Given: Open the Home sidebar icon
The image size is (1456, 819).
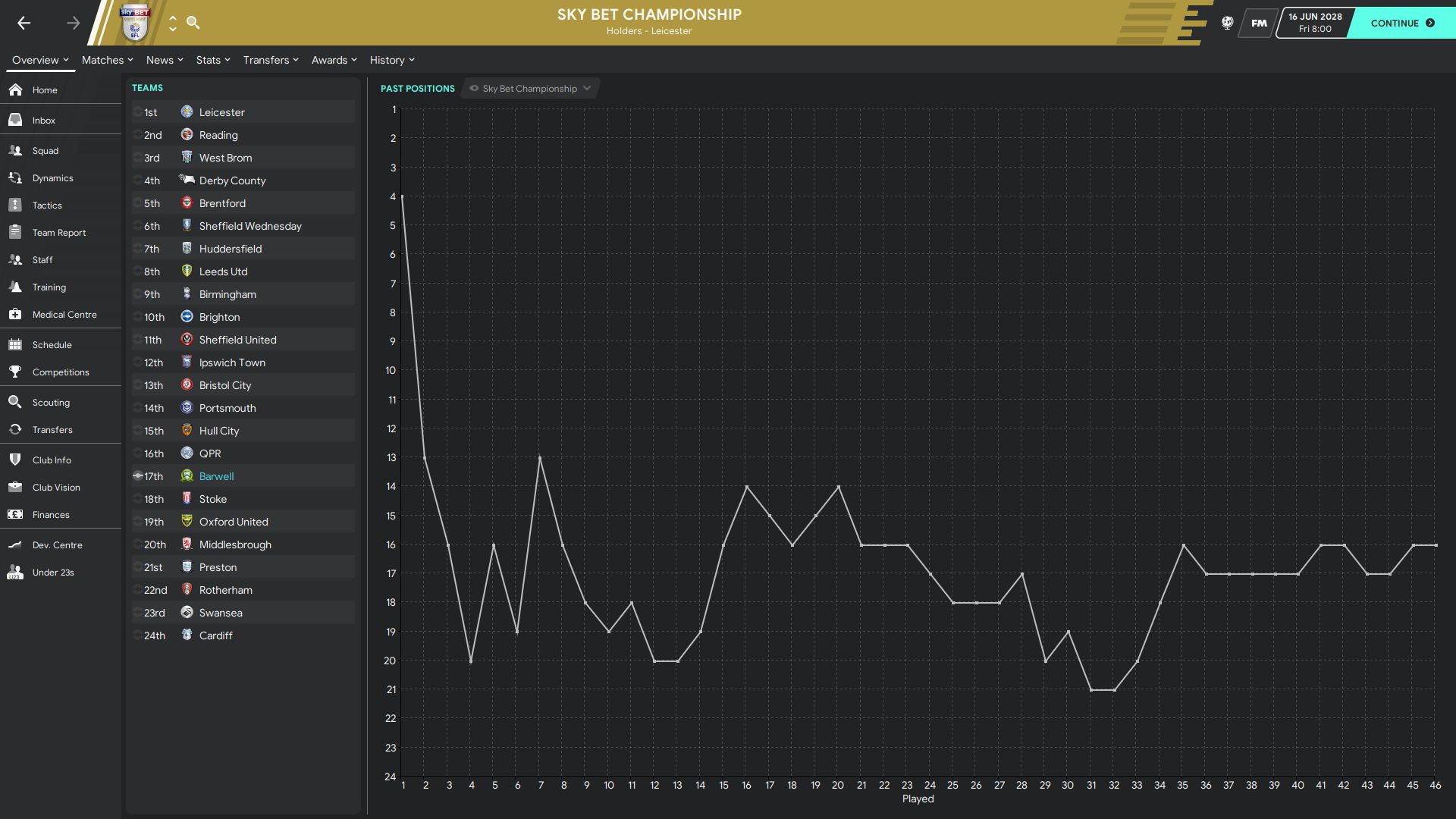Looking at the screenshot, I should tap(15, 89).
